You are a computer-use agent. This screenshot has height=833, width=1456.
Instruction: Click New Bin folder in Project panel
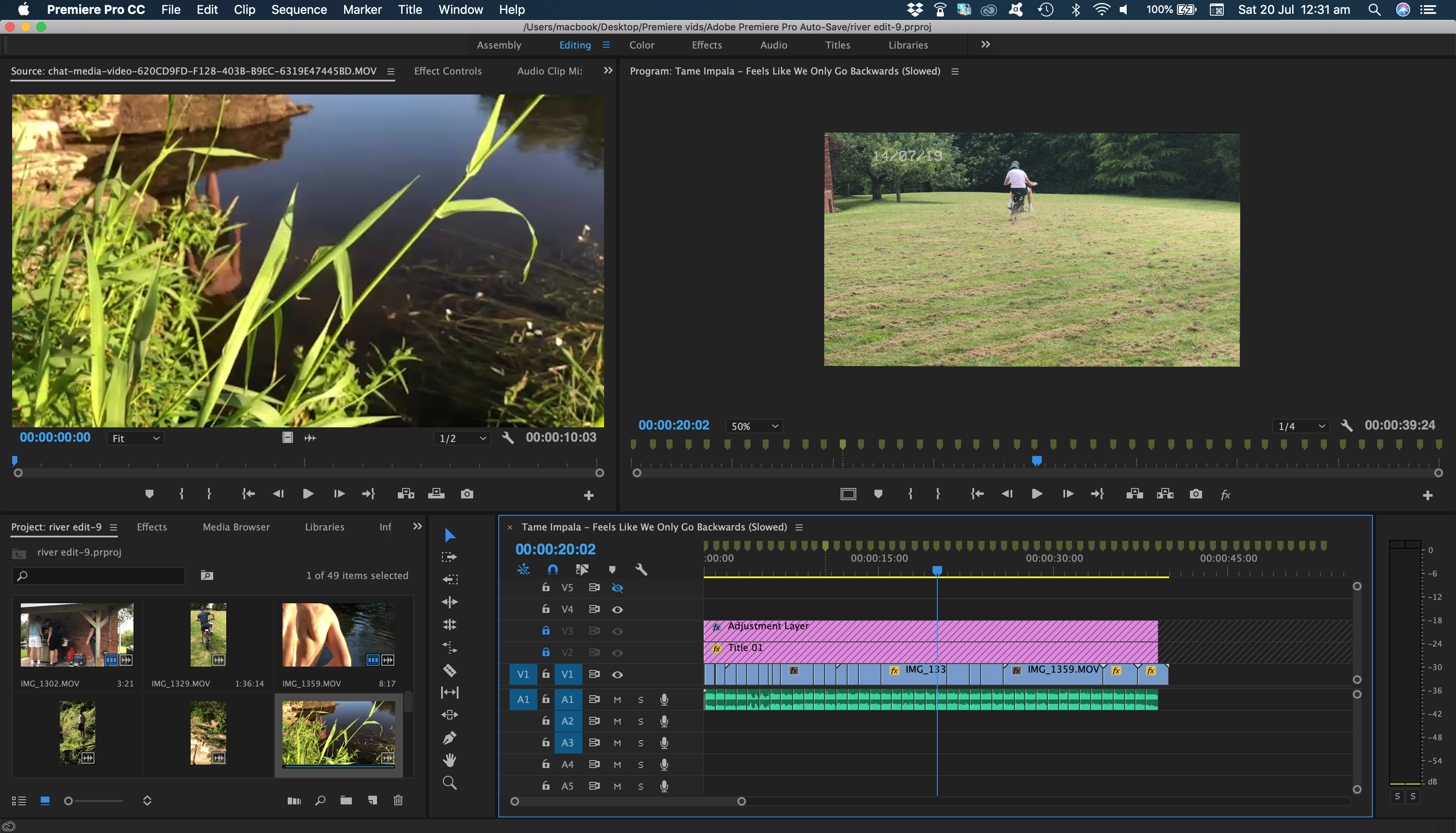tap(346, 800)
